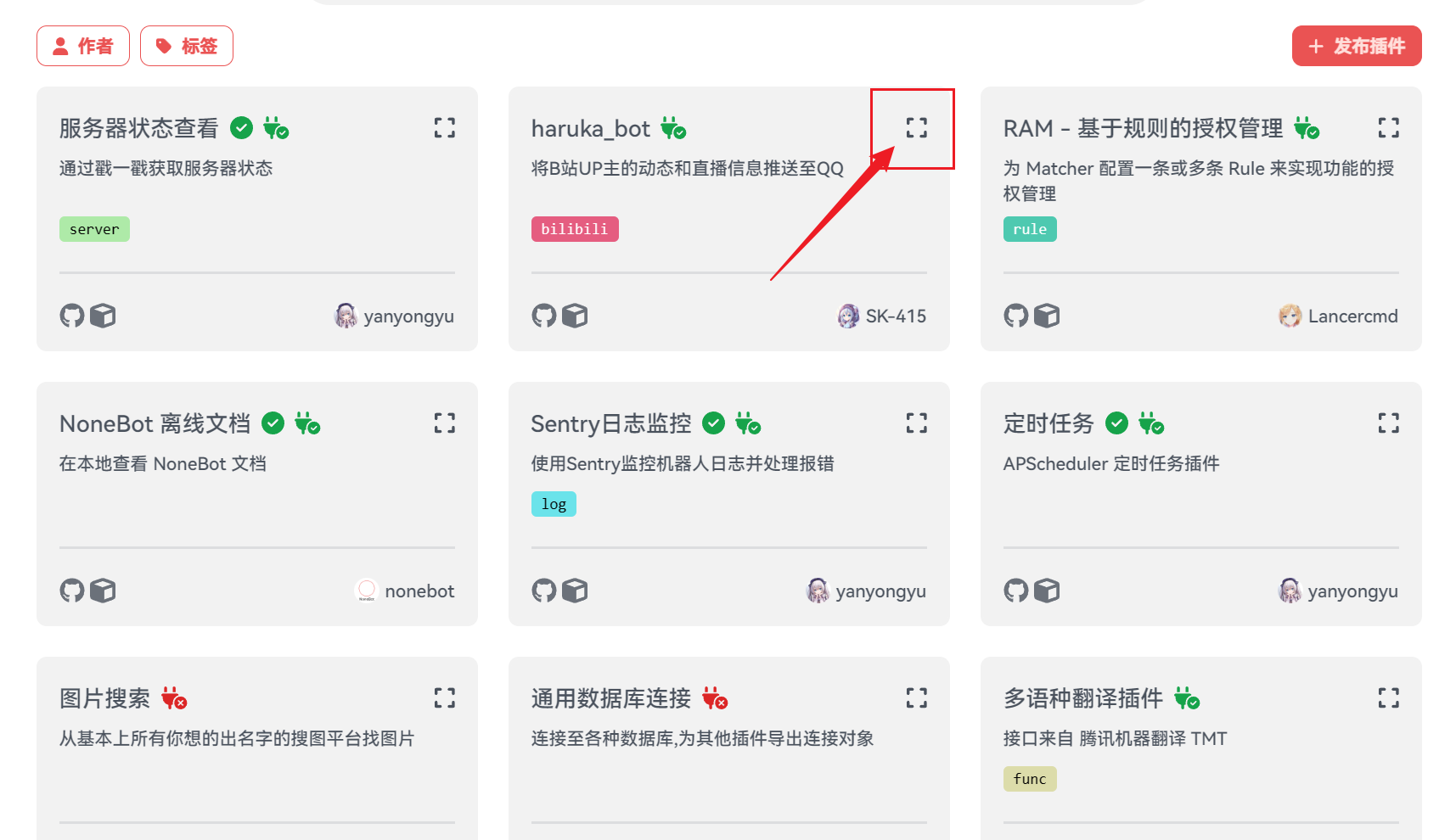Open package icon of haruka_bot
1456x840 pixels.
[x=575, y=316]
